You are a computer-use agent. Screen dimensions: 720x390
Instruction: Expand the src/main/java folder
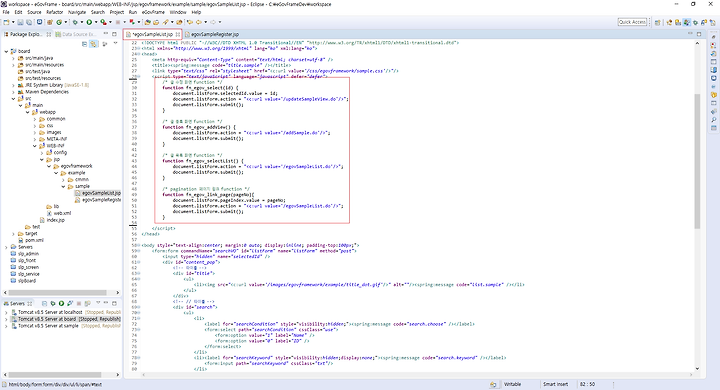coord(13,58)
